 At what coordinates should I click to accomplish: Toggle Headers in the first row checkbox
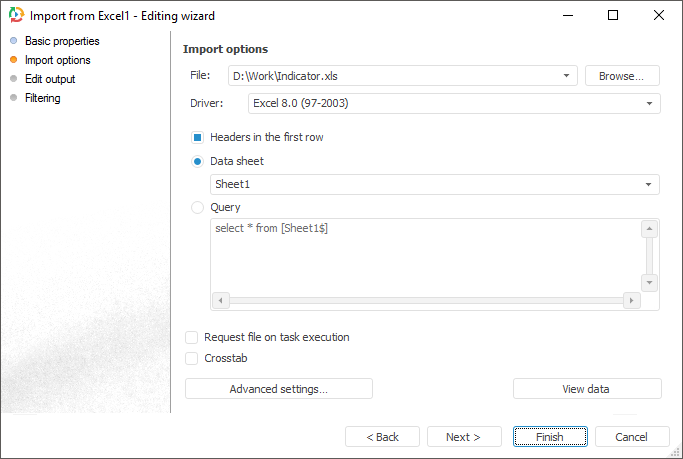click(197, 137)
